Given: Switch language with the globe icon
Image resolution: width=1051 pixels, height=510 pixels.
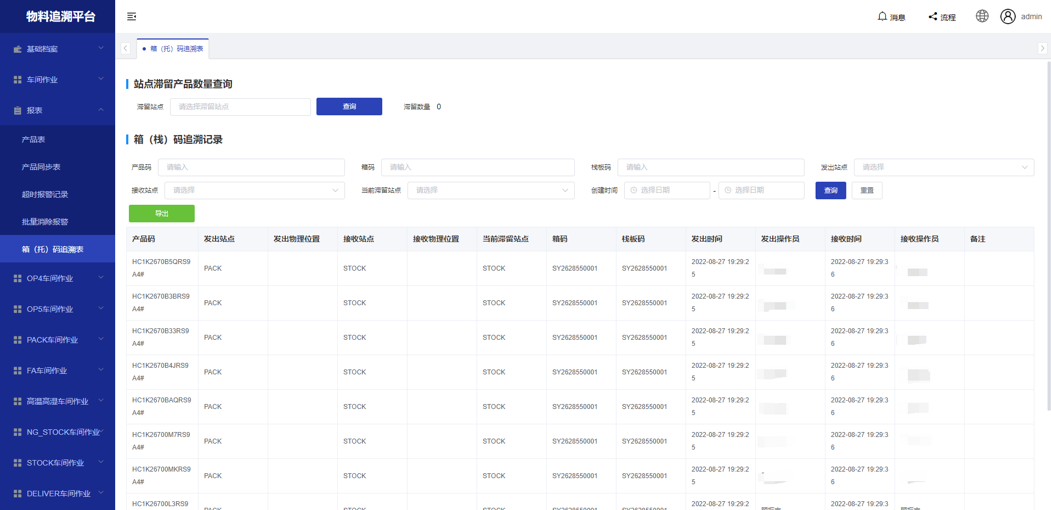Looking at the screenshot, I should click(x=982, y=17).
